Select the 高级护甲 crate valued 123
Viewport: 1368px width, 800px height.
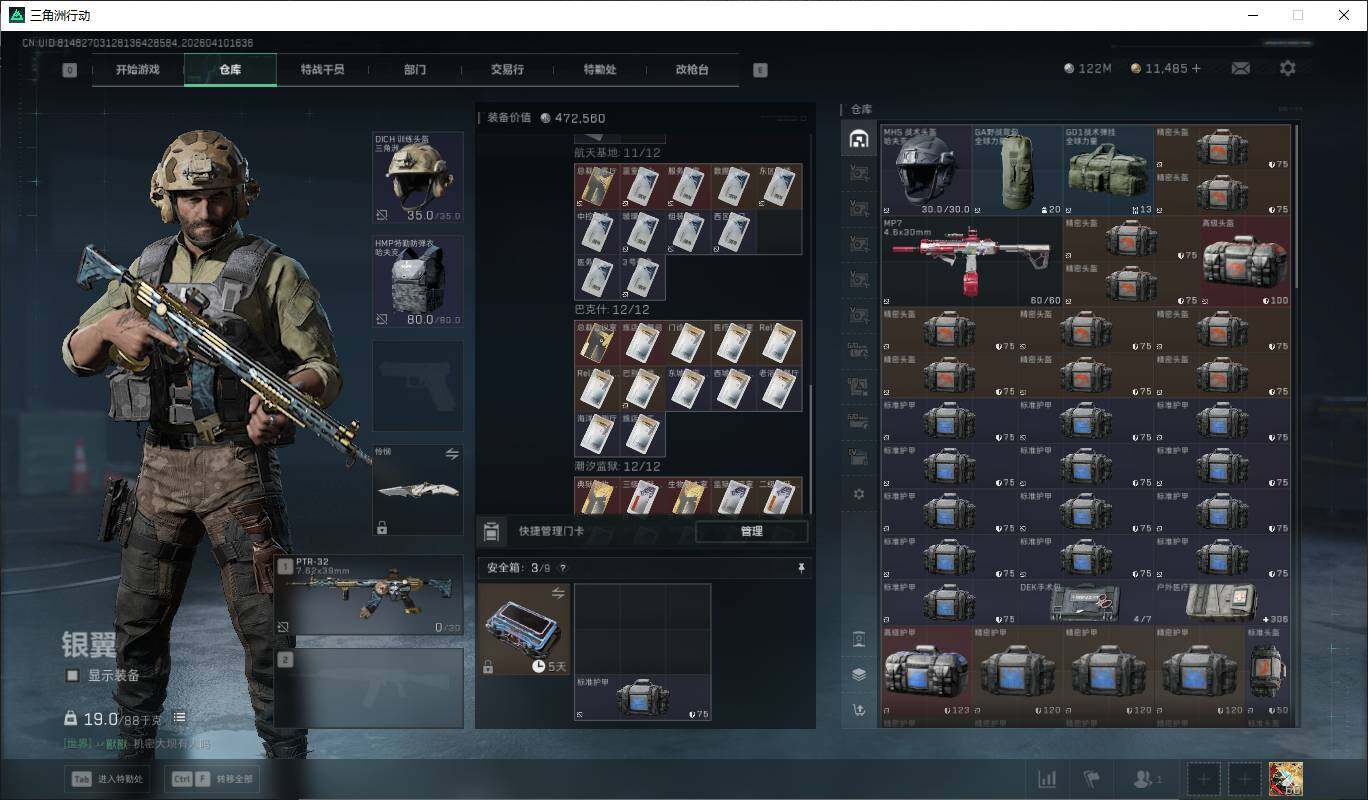[x=926, y=671]
